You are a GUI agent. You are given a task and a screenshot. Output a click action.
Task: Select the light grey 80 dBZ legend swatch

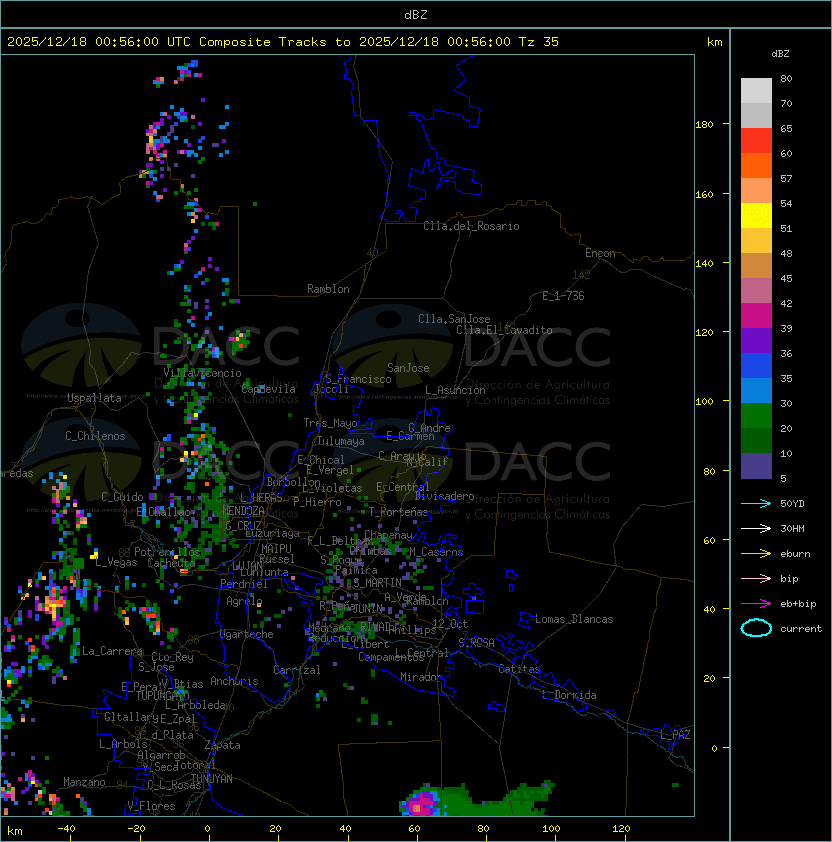coord(756,90)
